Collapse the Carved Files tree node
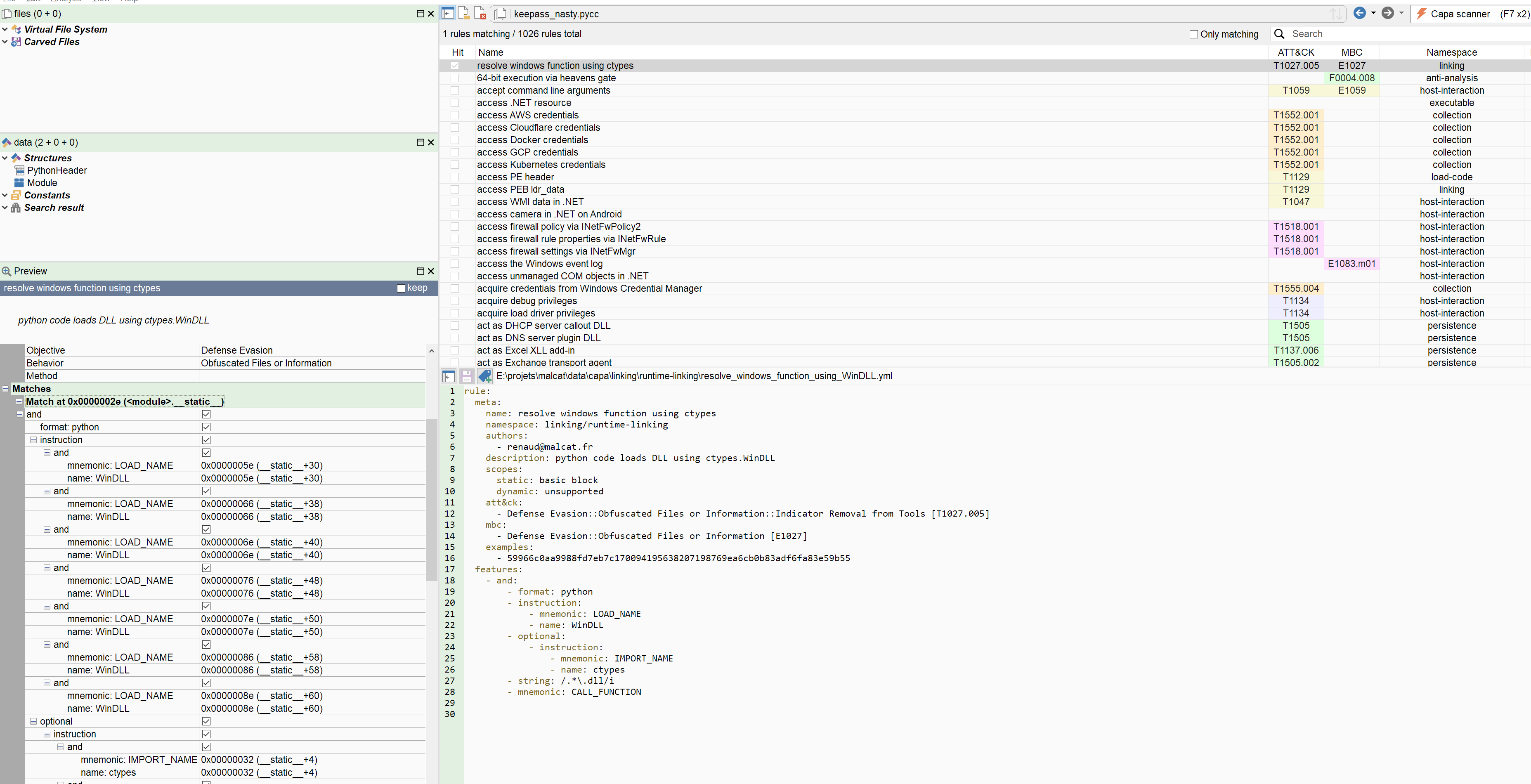This screenshot has height=784, width=1531. (5, 42)
